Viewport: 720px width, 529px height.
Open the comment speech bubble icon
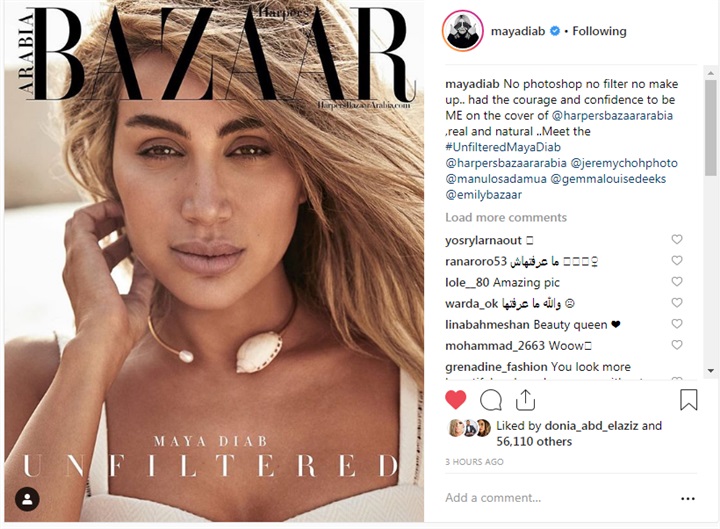(x=491, y=400)
